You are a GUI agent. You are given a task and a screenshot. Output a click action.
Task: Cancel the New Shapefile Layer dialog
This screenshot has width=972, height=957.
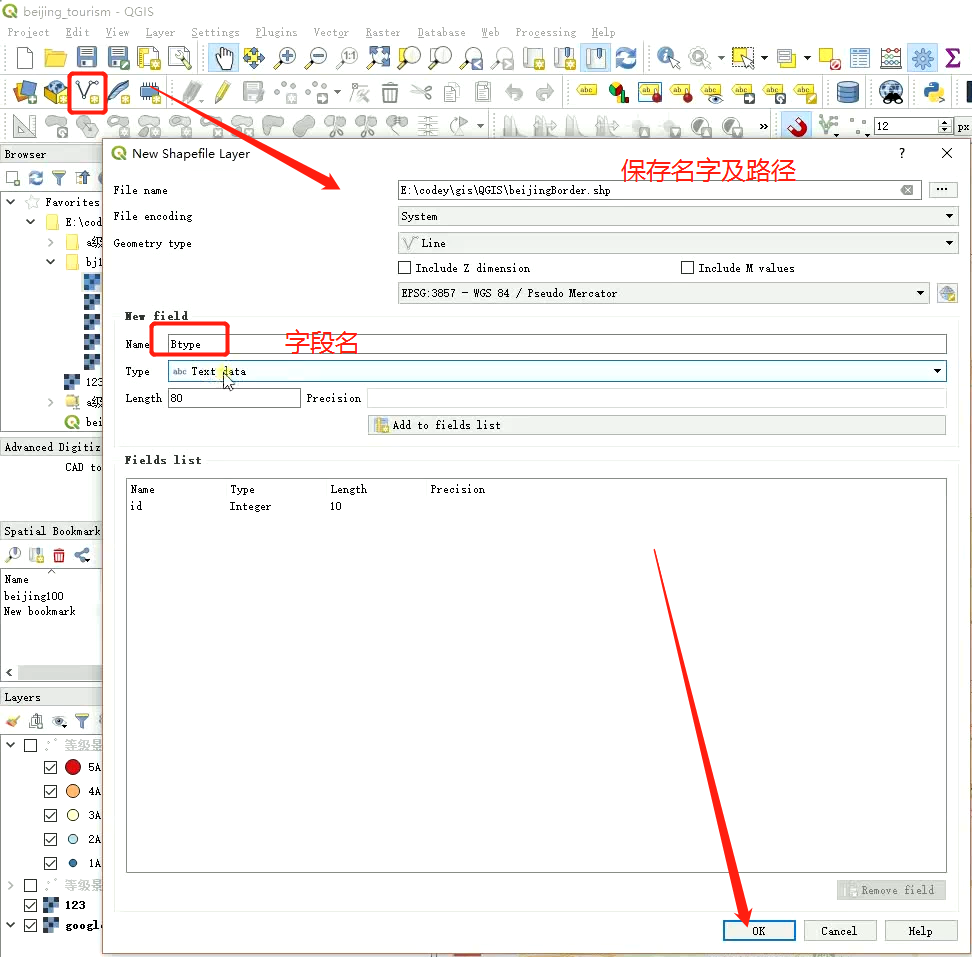[839, 931]
